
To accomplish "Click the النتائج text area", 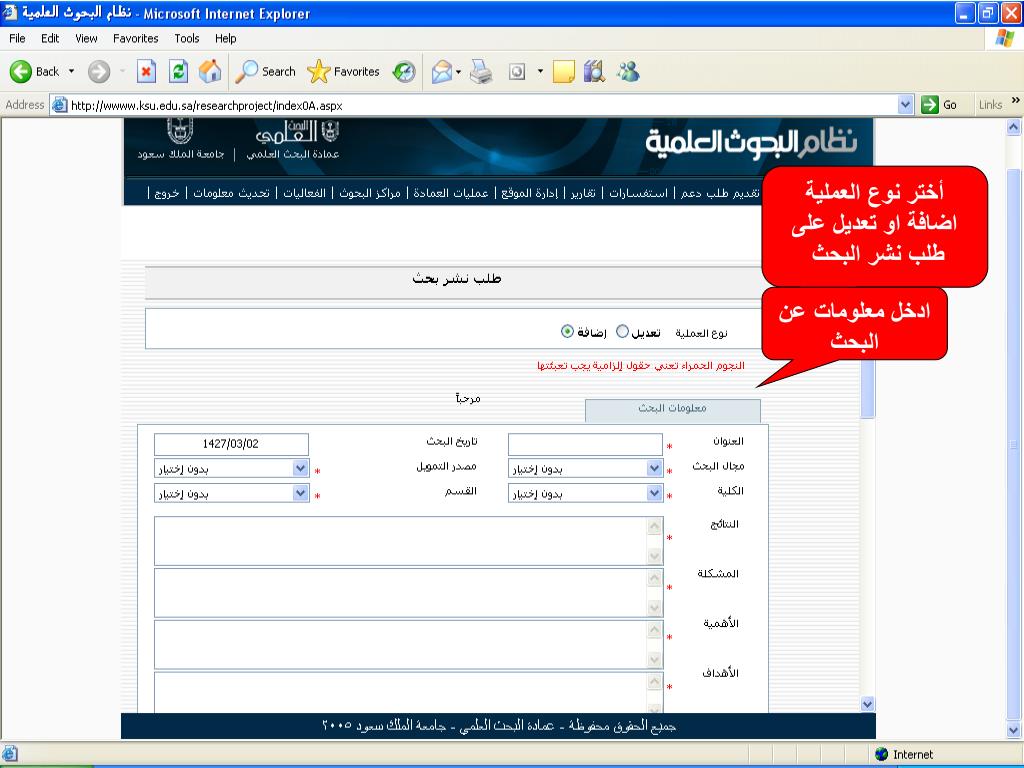I will 409,541.
